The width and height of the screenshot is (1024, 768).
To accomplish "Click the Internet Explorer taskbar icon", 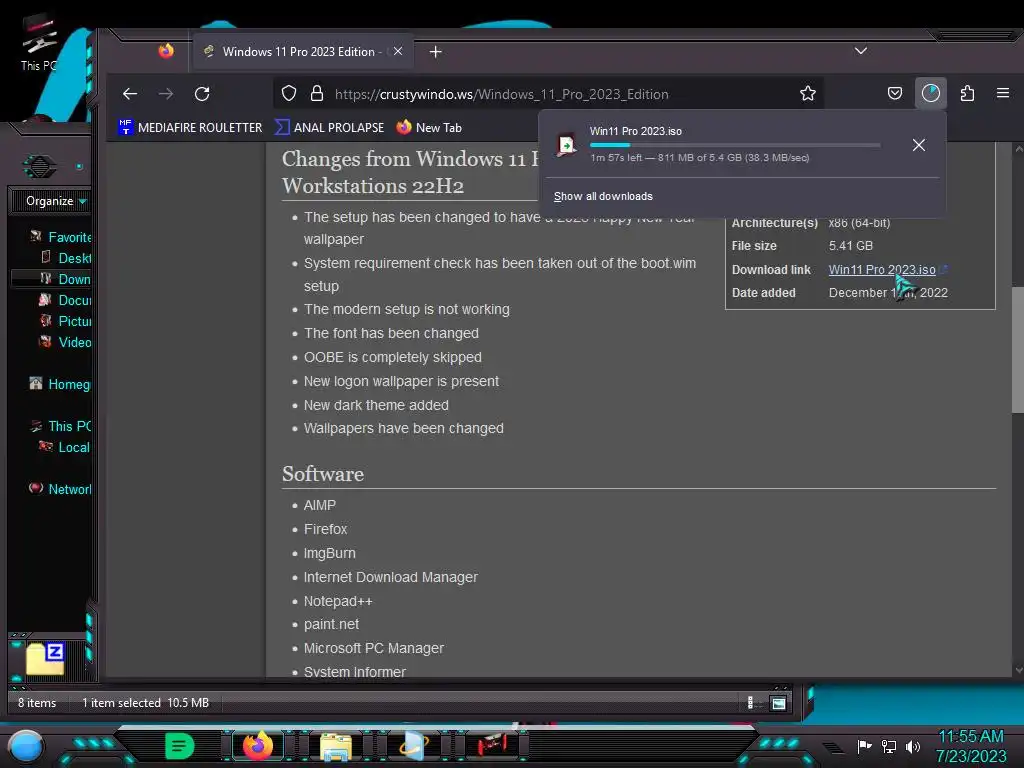I will [414, 746].
